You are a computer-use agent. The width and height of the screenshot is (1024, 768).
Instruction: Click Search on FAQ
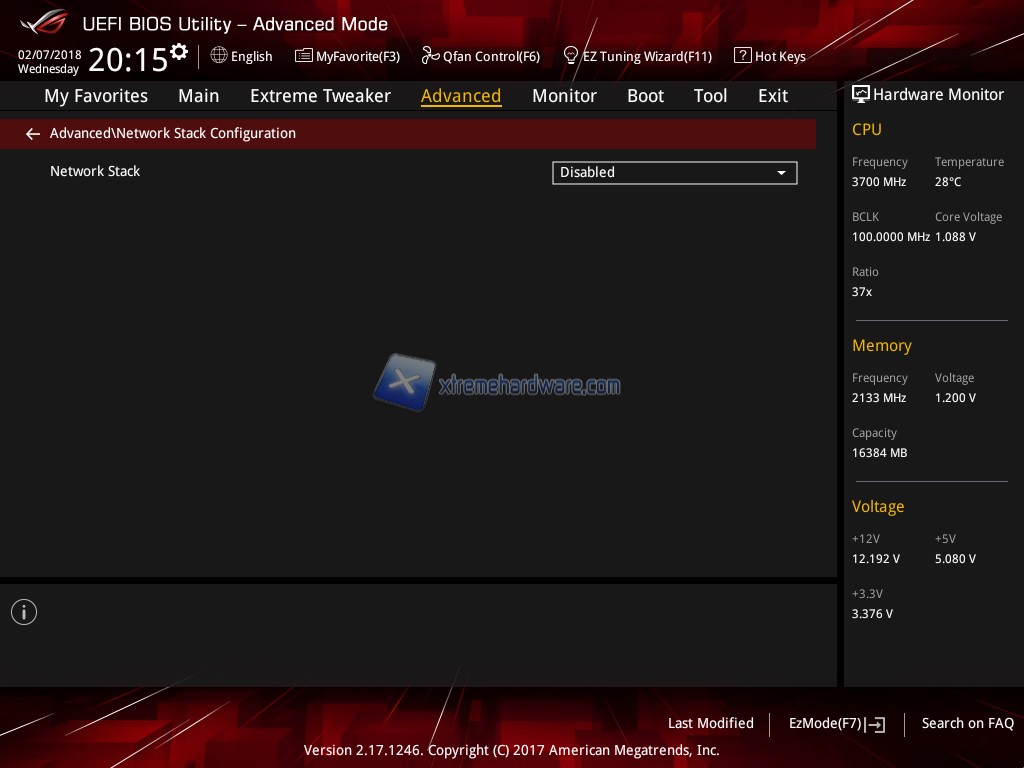(967, 724)
